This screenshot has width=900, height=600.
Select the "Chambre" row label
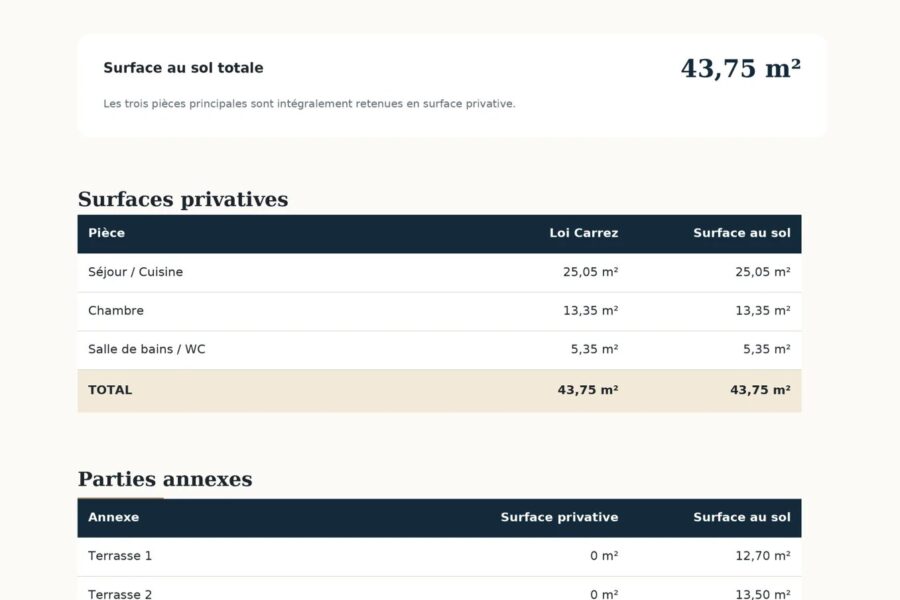pyautogui.click(x=116, y=311)
